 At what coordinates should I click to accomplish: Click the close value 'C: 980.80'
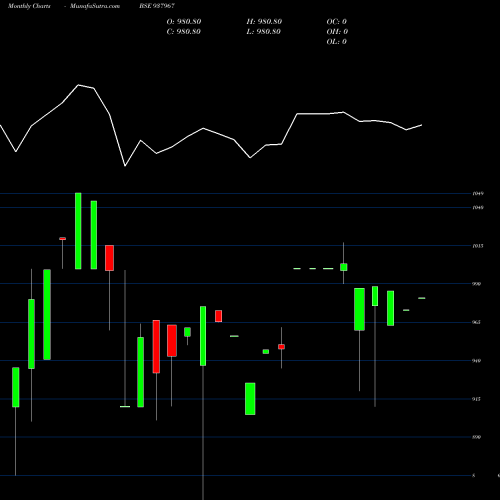(x=183, y=32)
